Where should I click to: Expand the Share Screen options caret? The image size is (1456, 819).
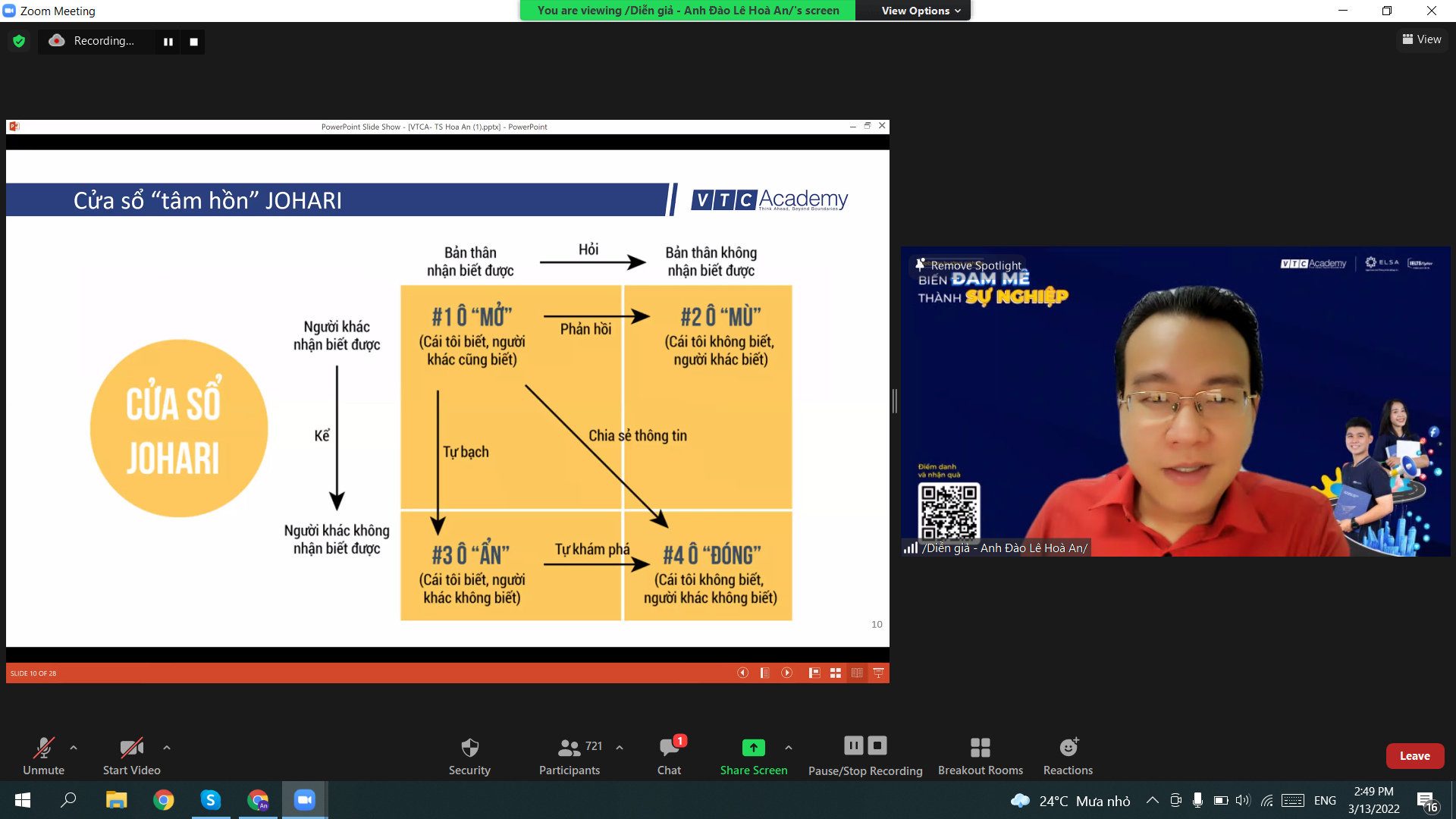point(789,748)
